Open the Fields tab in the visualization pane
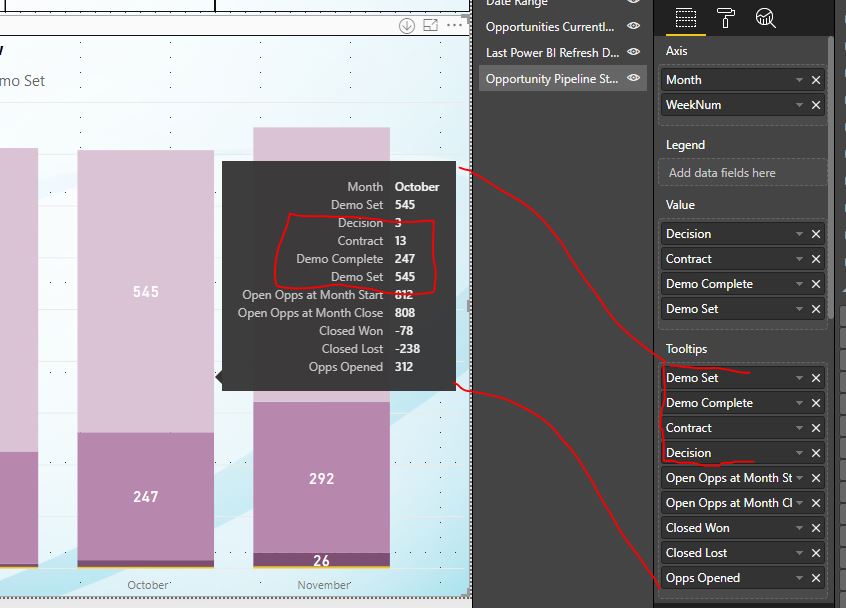This screenshot has height=608, width=846. (685, 18)
